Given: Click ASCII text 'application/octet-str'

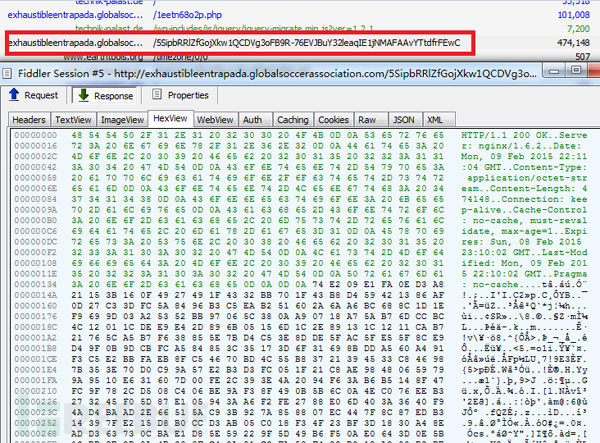Looking at the screenshot, I should (x=527, y=178).
